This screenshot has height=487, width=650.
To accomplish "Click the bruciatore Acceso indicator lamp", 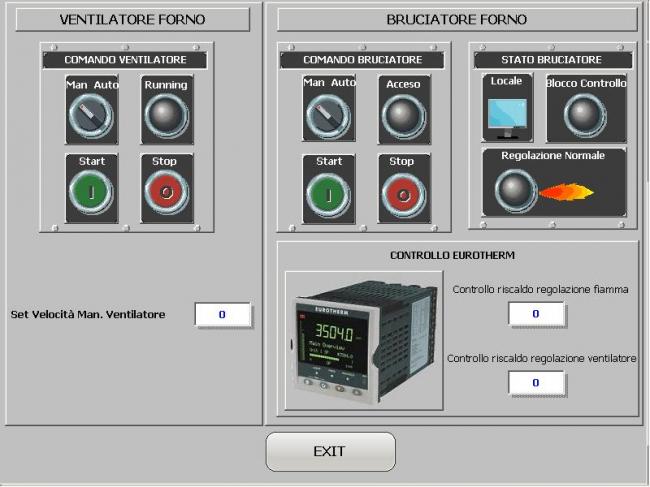I will click(x=404, y=116).
